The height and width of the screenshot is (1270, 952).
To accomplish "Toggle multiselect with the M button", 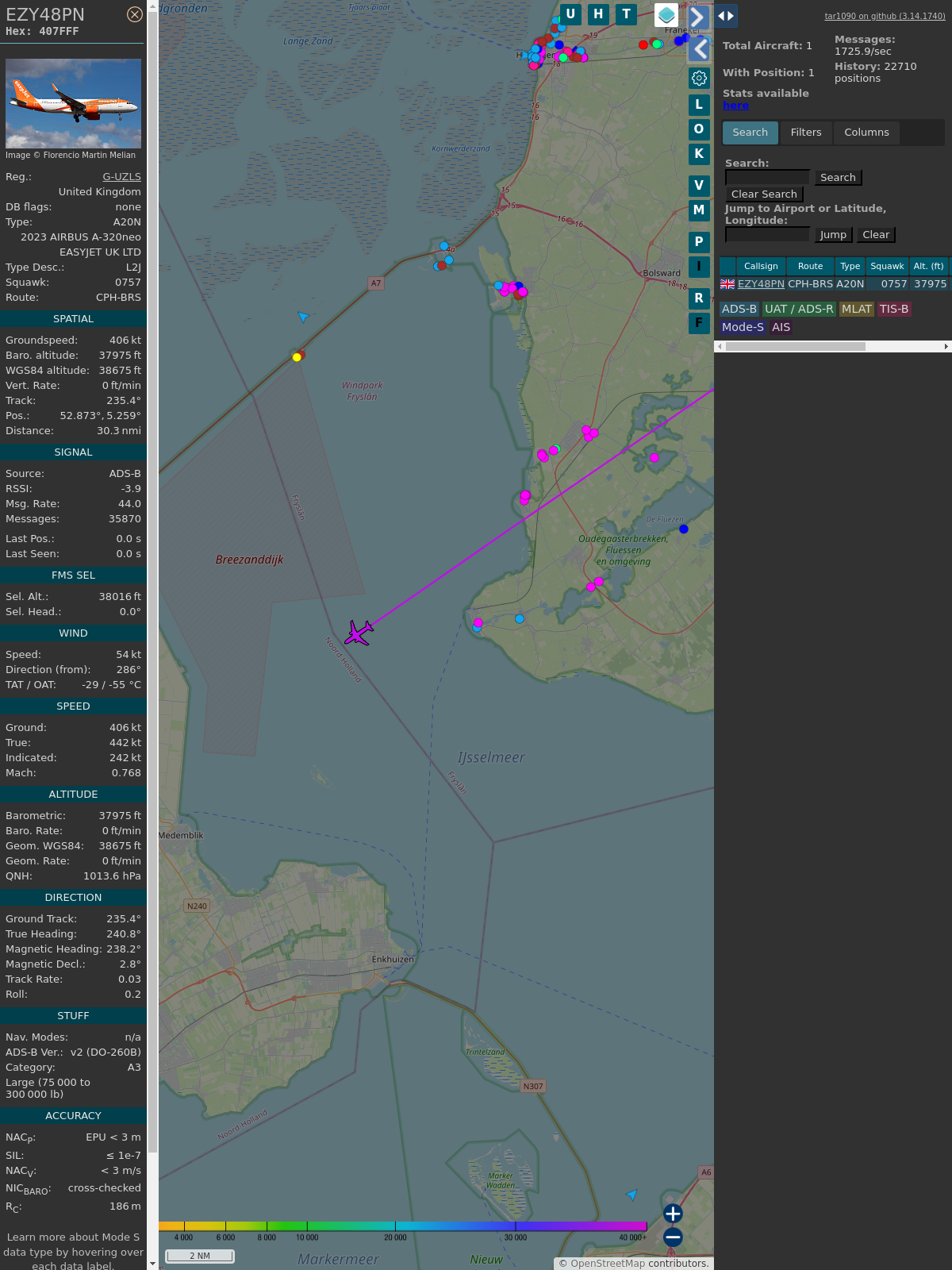I will coord(699,210).
